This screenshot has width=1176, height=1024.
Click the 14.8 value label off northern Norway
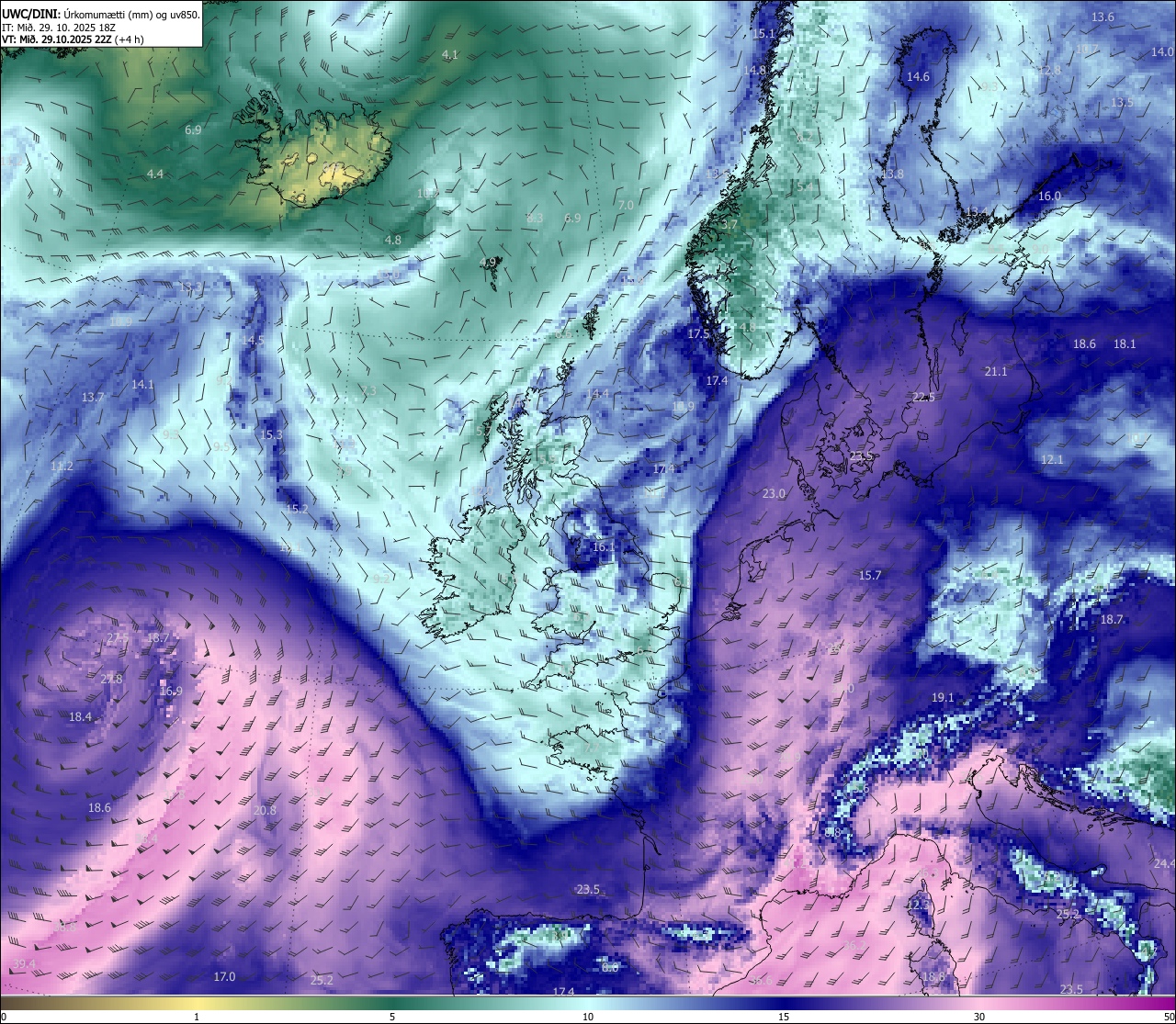(755, 70)
